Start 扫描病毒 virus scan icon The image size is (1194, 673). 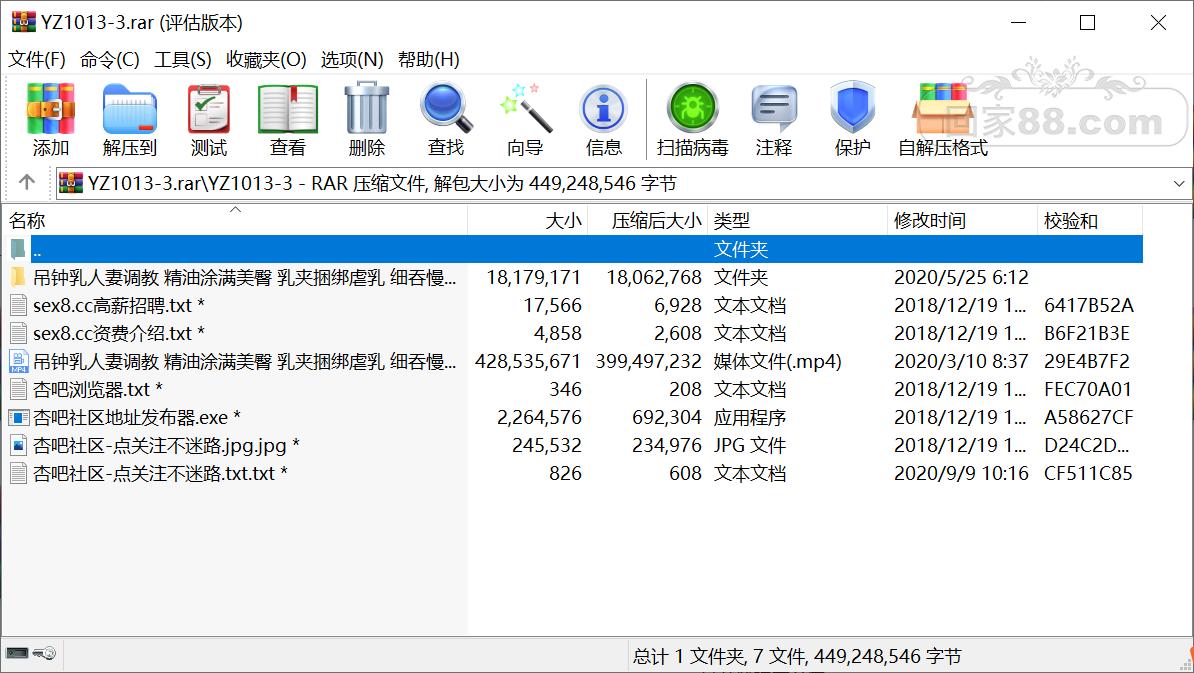(693, 120)
